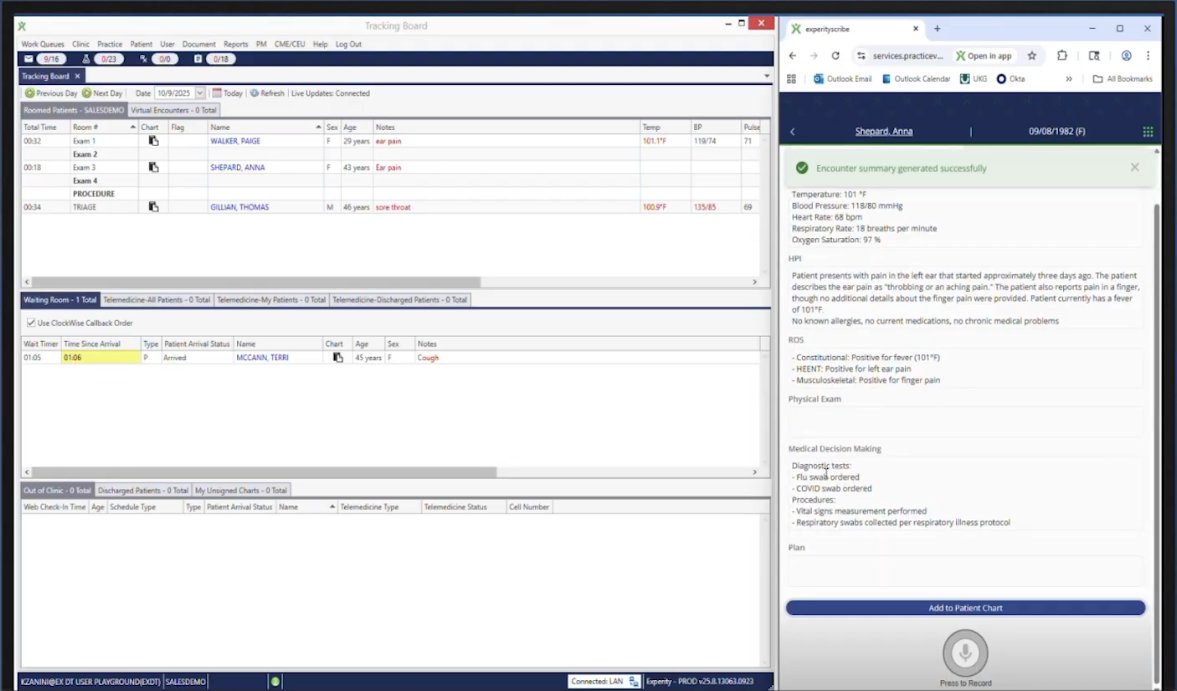
Task: Toggle Use ClockWise Callback Order checkbox
Action: (x=29, y=323)
